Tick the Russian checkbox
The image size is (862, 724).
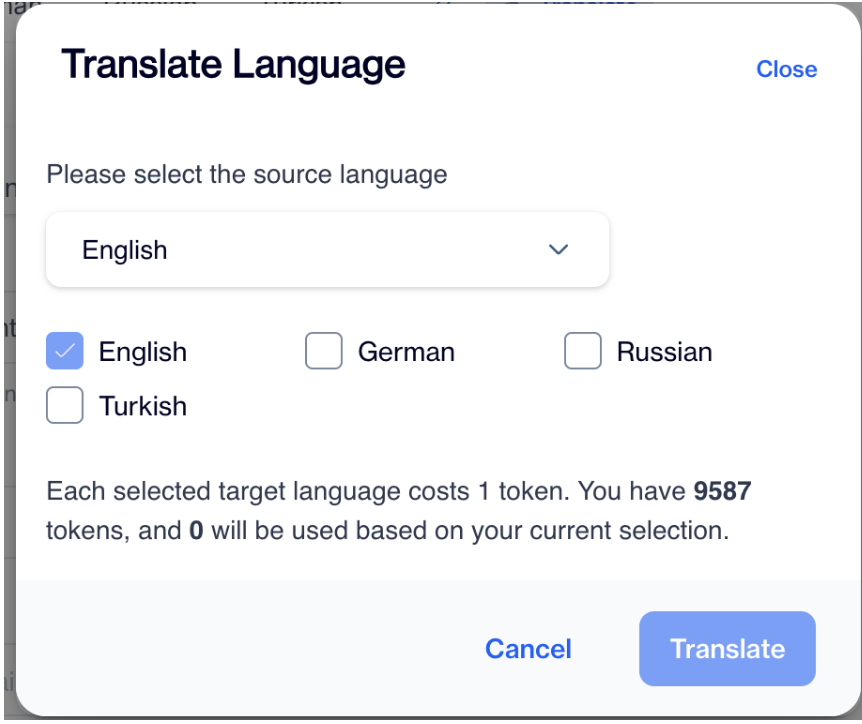pos(583,352)
